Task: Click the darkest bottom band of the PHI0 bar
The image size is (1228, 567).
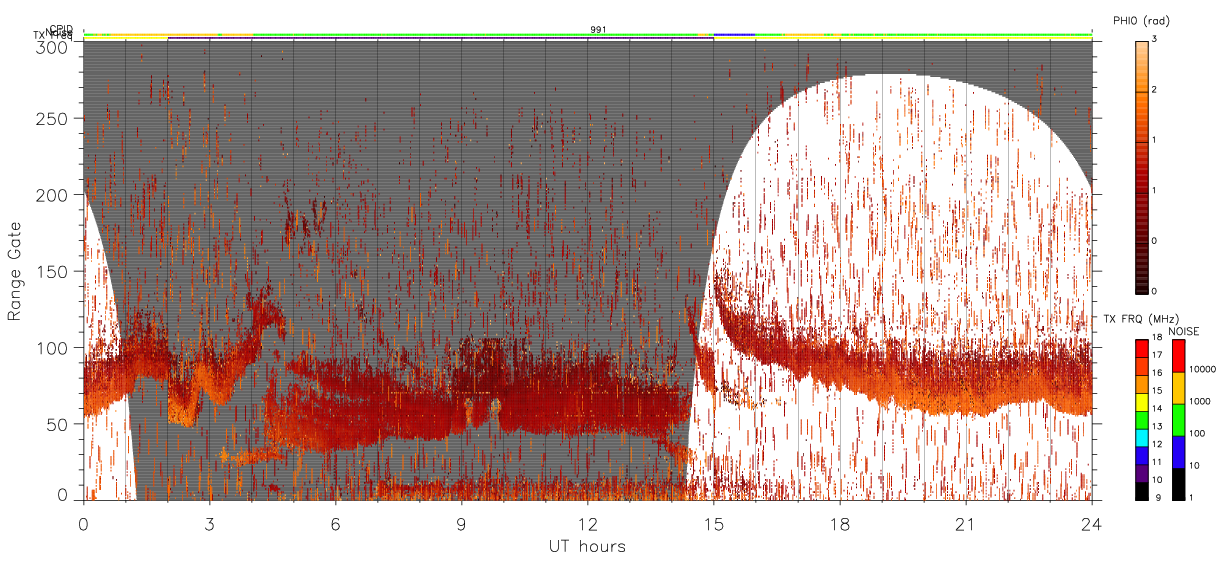Action: (1142, 291)
